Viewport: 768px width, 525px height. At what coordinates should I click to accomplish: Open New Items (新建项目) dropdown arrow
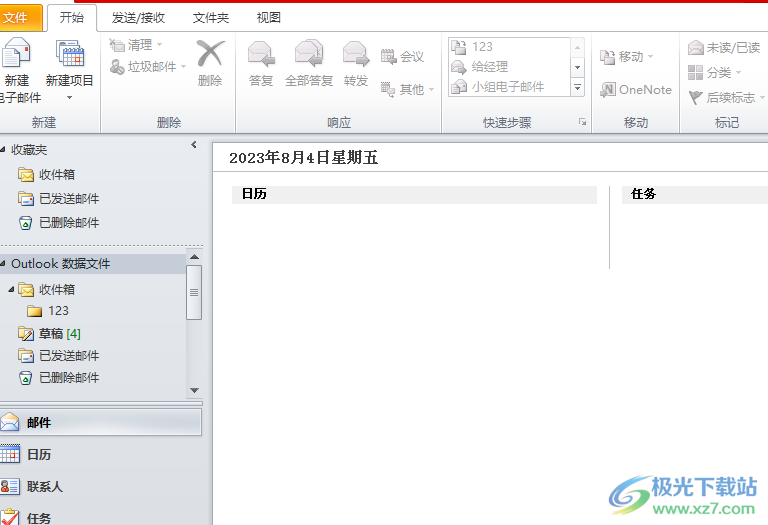pyautogui.click(x=70, y=97)
